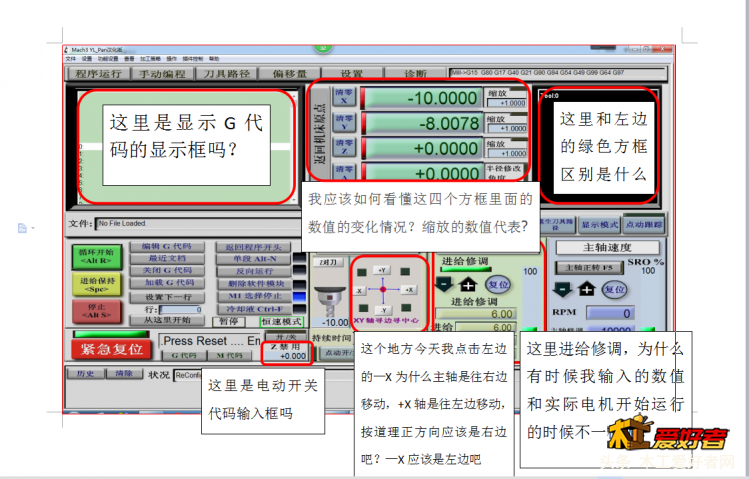
Task: Click 返回程序开头 rewind button
Action: pos(254,247)
